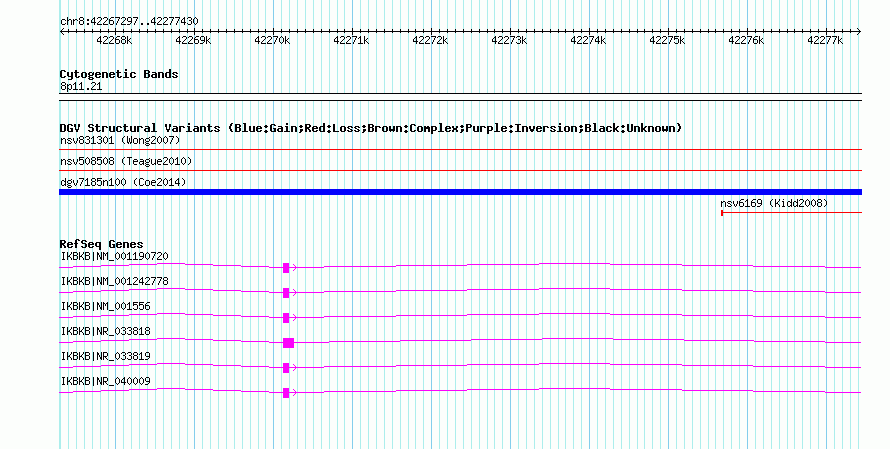Open dgv7185n100 (Coe2014) variant label
The width and height of the screenshot is (890, 449).
click(123, 182)
